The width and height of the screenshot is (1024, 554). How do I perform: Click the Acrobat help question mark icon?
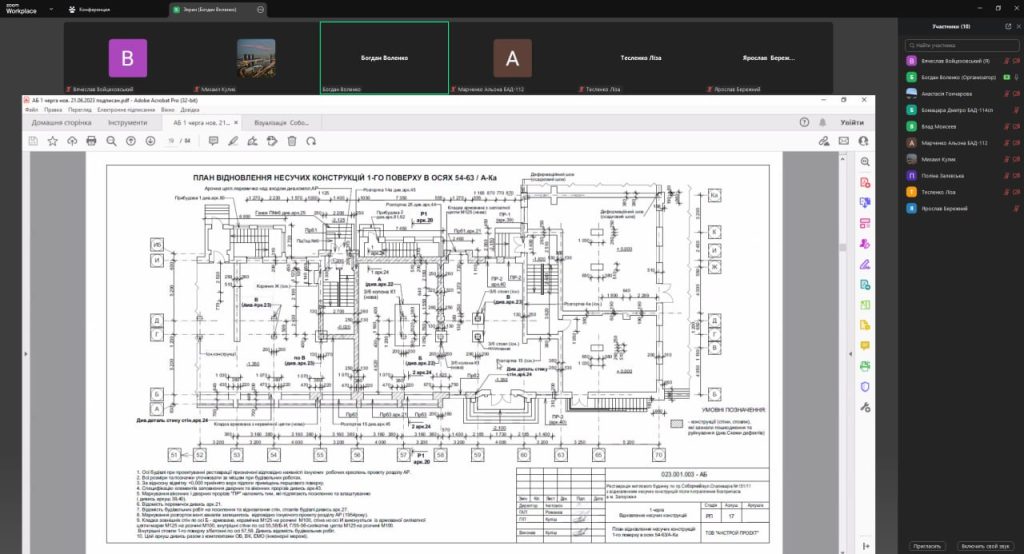(x=804, y=122)
